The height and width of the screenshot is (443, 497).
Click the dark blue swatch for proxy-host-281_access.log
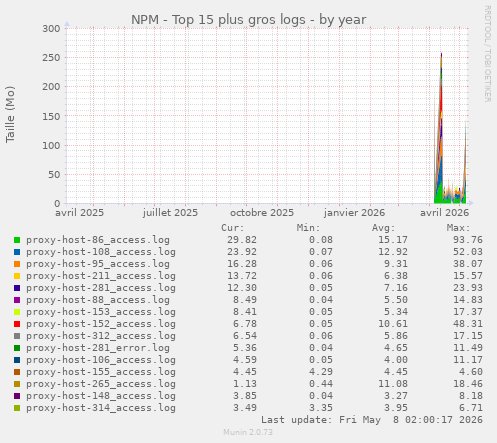coord(17,288)
